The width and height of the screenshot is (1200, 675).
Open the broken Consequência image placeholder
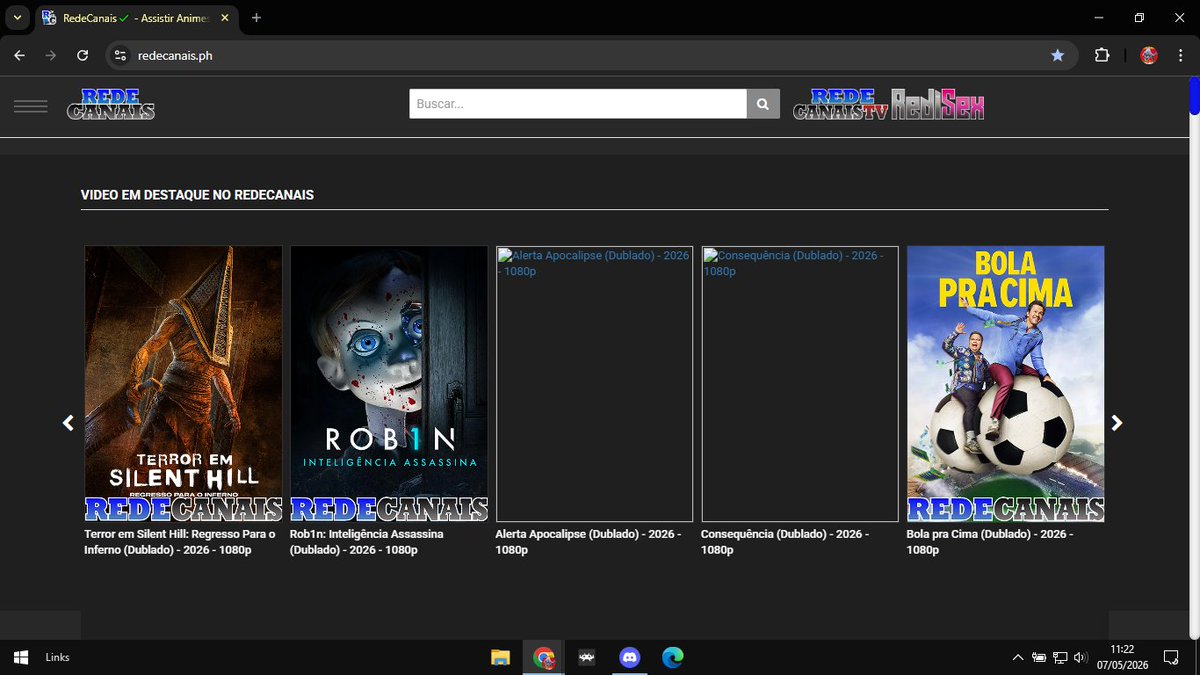[x=800, y=384]
